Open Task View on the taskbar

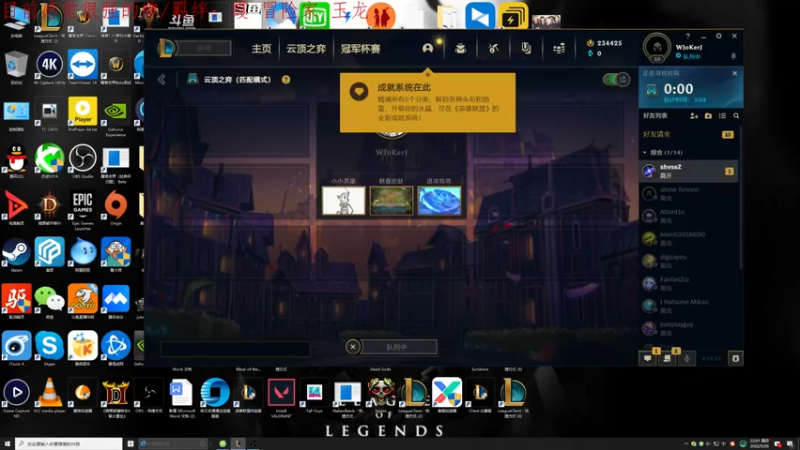131,444
